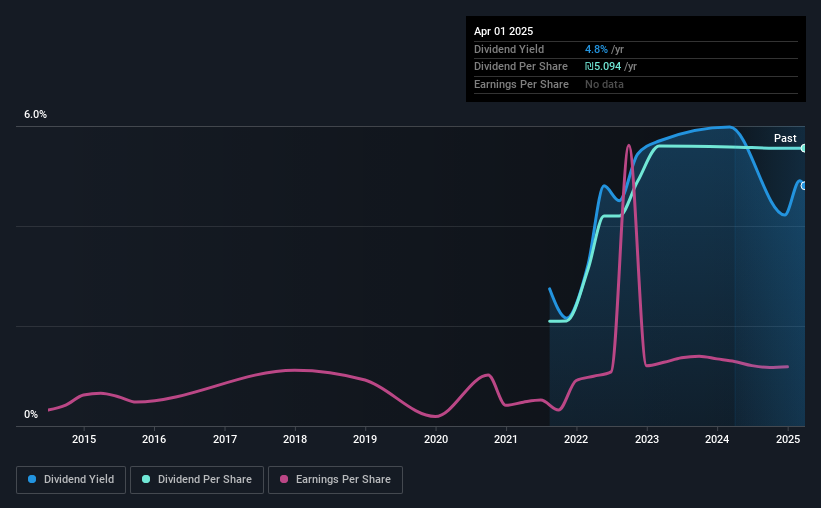Screen dimensions: 821x508
Task: Click the Apr 01 2025 tooltip date
Action: [503, 31]
